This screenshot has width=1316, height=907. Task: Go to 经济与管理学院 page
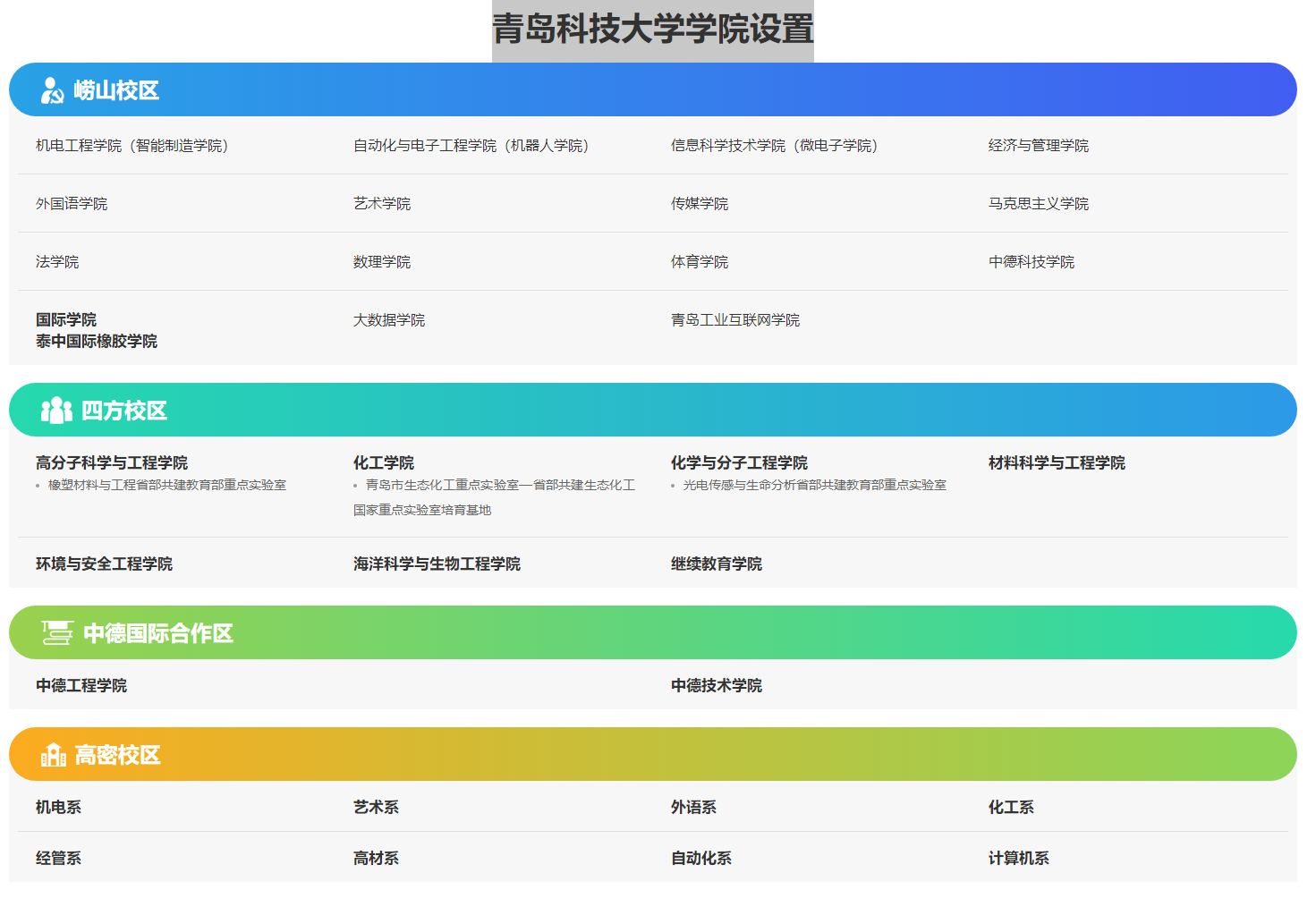[x=1038, y=146]
